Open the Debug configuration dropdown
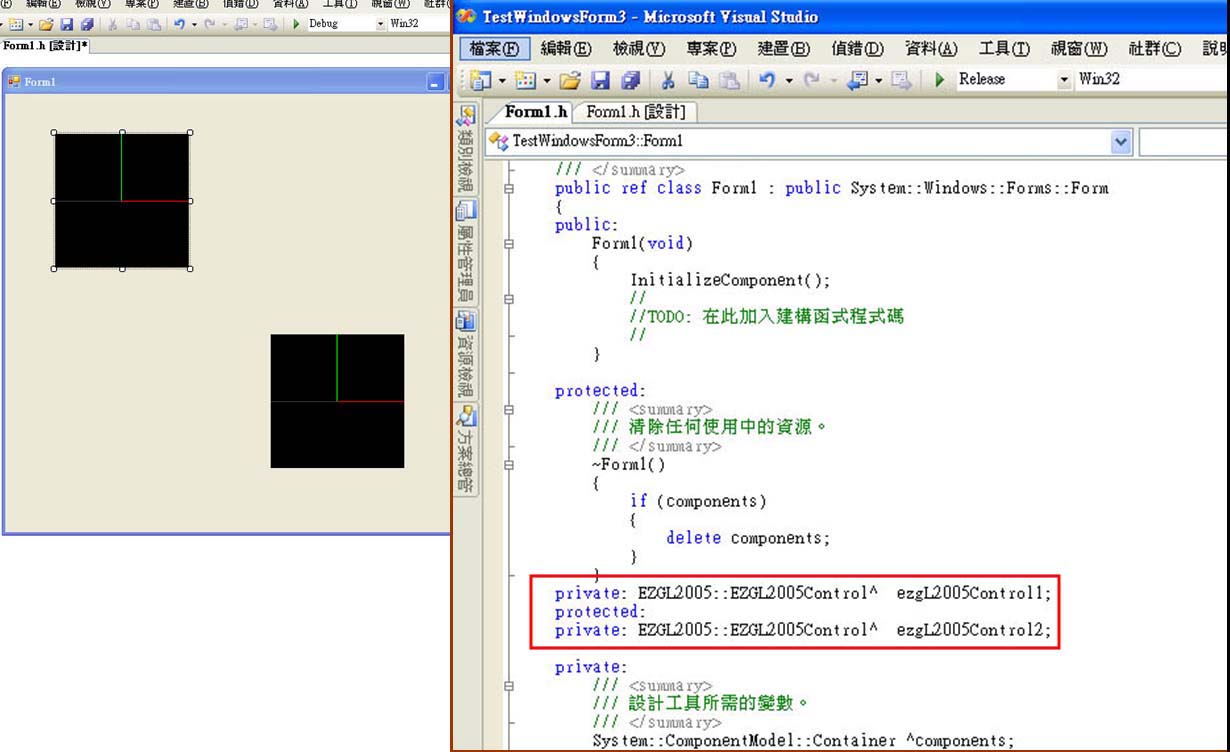 pos(381,24)
